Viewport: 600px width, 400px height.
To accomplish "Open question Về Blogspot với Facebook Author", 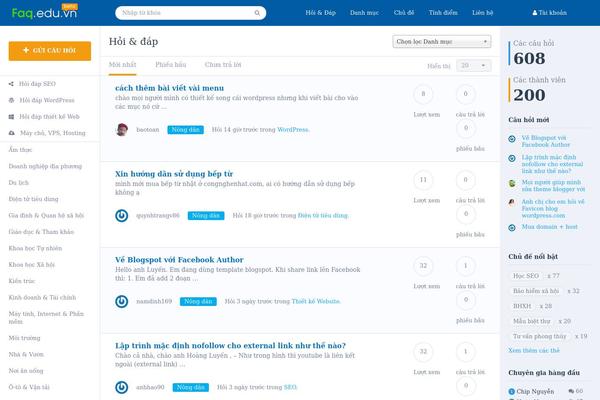I will coord(179,260).
